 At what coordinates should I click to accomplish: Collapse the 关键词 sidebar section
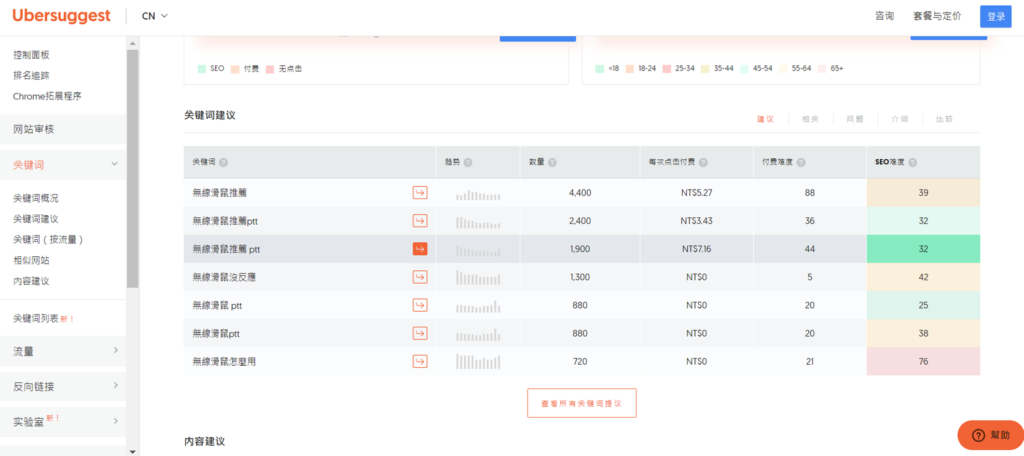click(114, 165)
